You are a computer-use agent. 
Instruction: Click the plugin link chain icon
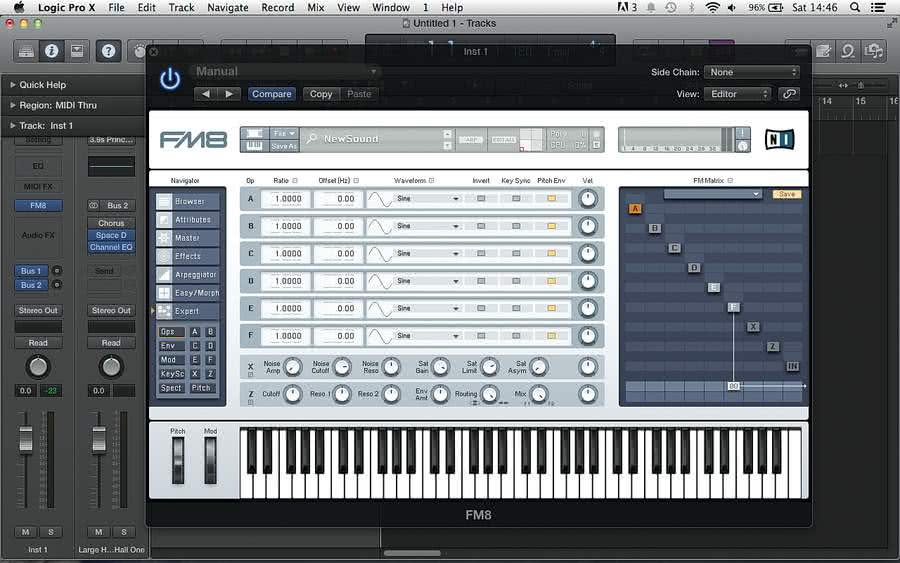pos(789,94)
